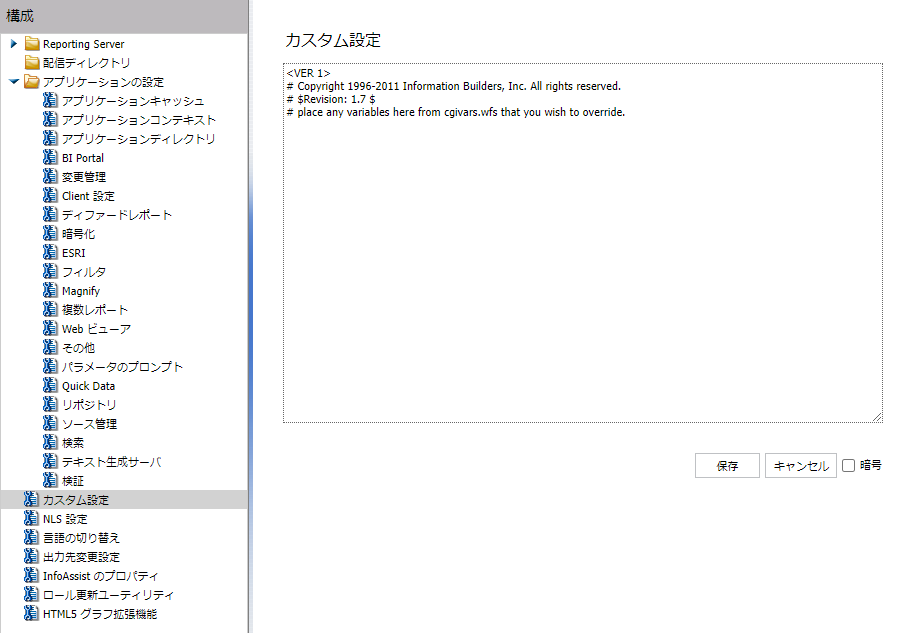Open the ソース管理 label
Image resolution: width=904 pixels, height=633 pixels.
click(x=89, y=424)
